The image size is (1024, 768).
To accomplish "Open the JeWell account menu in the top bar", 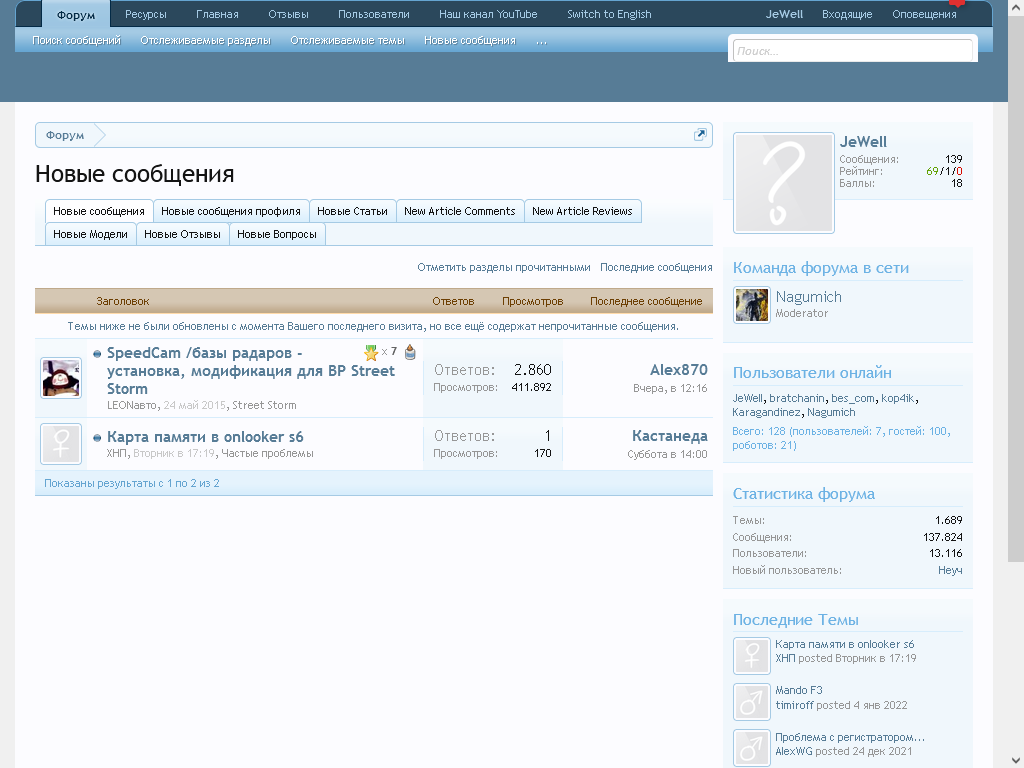I will pos(784,14).
